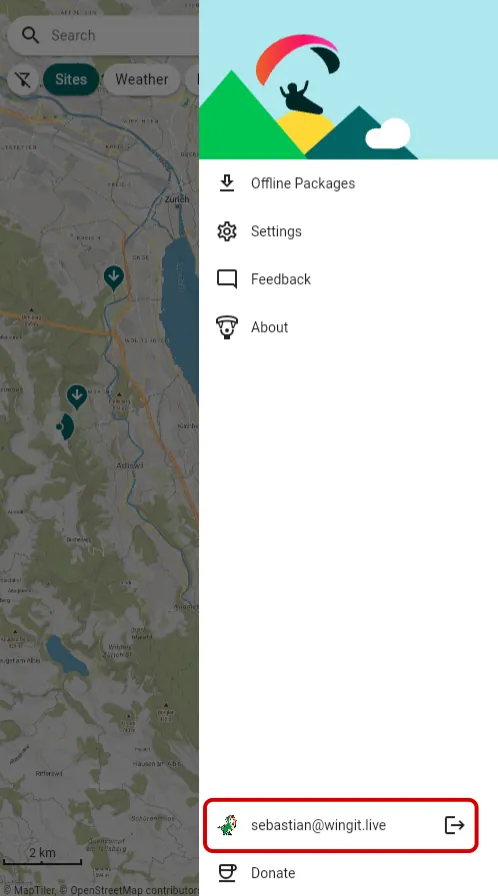498x896 pixels.
Task: Select the upper landing site map marker
Action: 114,278
